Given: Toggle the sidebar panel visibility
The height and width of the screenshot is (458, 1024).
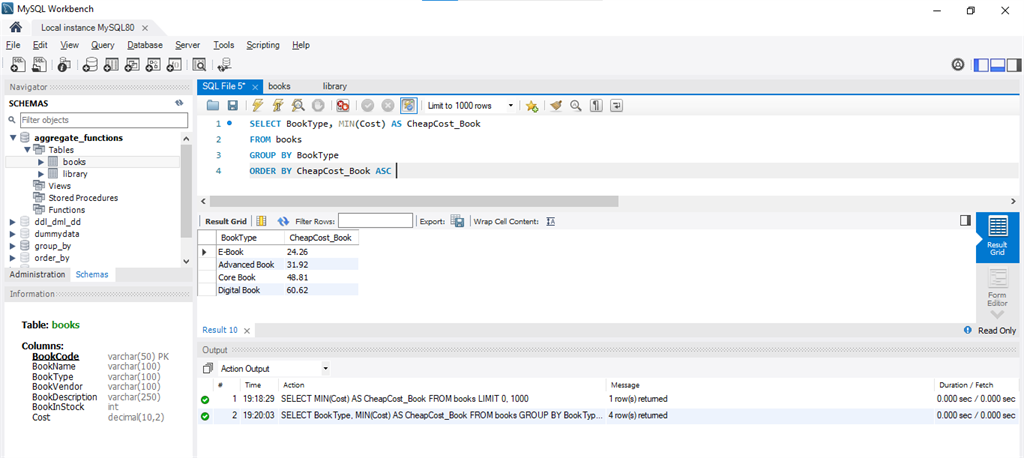Looking at the screenshot, I should click(x=981, y=65).
